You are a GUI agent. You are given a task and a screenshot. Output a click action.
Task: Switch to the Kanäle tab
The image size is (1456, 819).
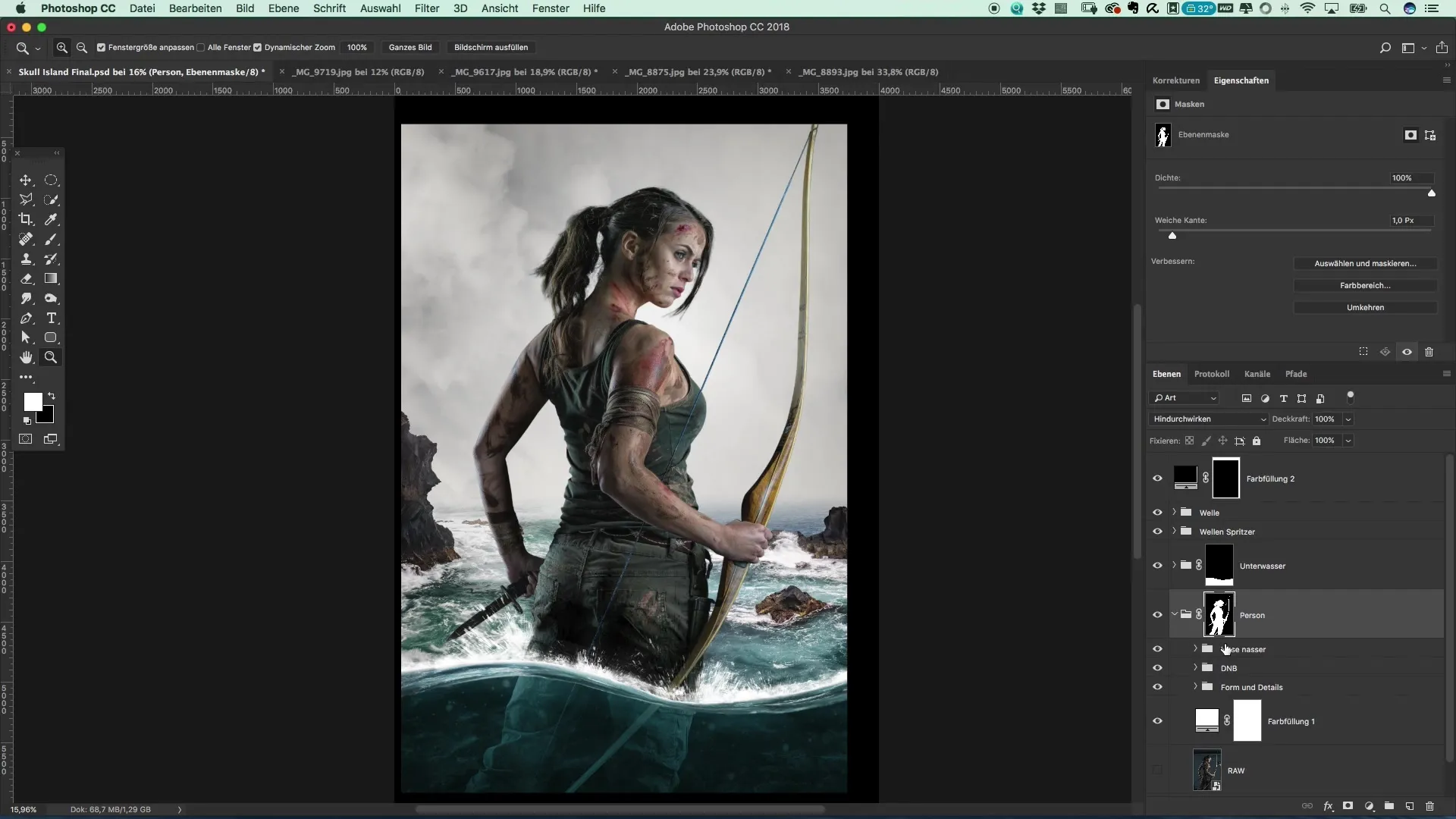point(1257,374)
